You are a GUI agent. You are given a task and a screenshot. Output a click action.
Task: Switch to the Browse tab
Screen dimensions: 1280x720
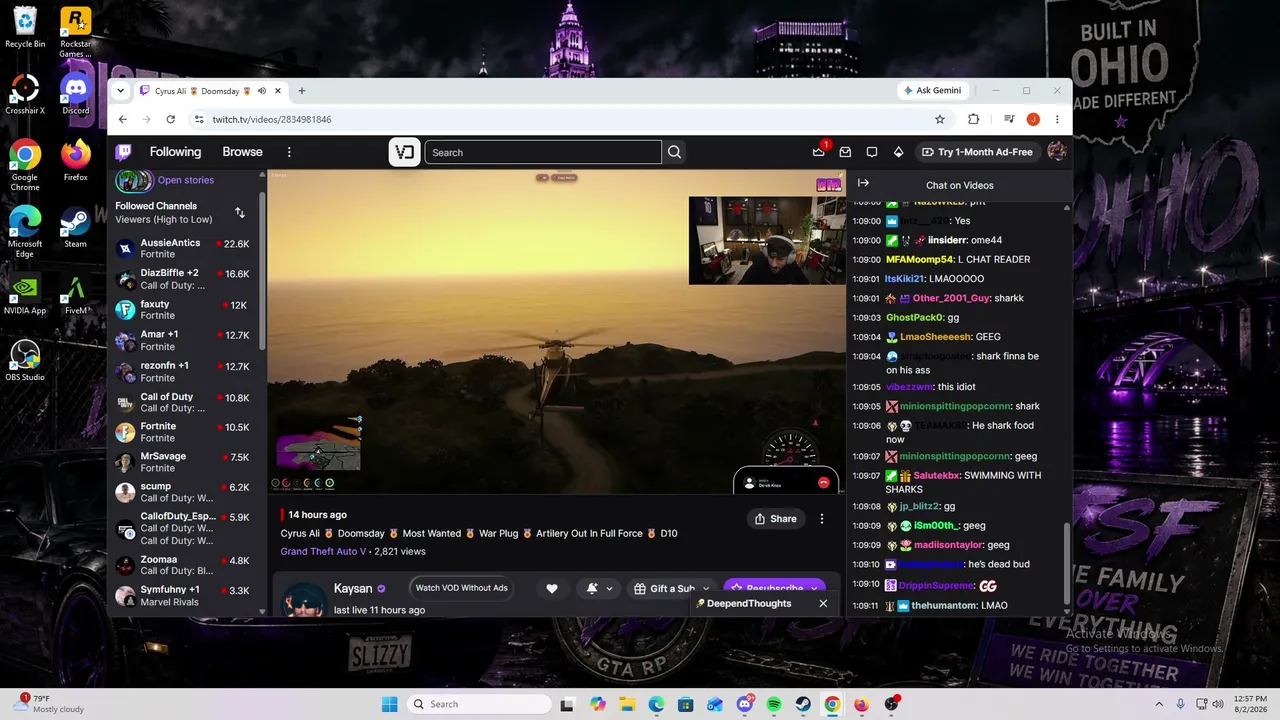(242, 152)
